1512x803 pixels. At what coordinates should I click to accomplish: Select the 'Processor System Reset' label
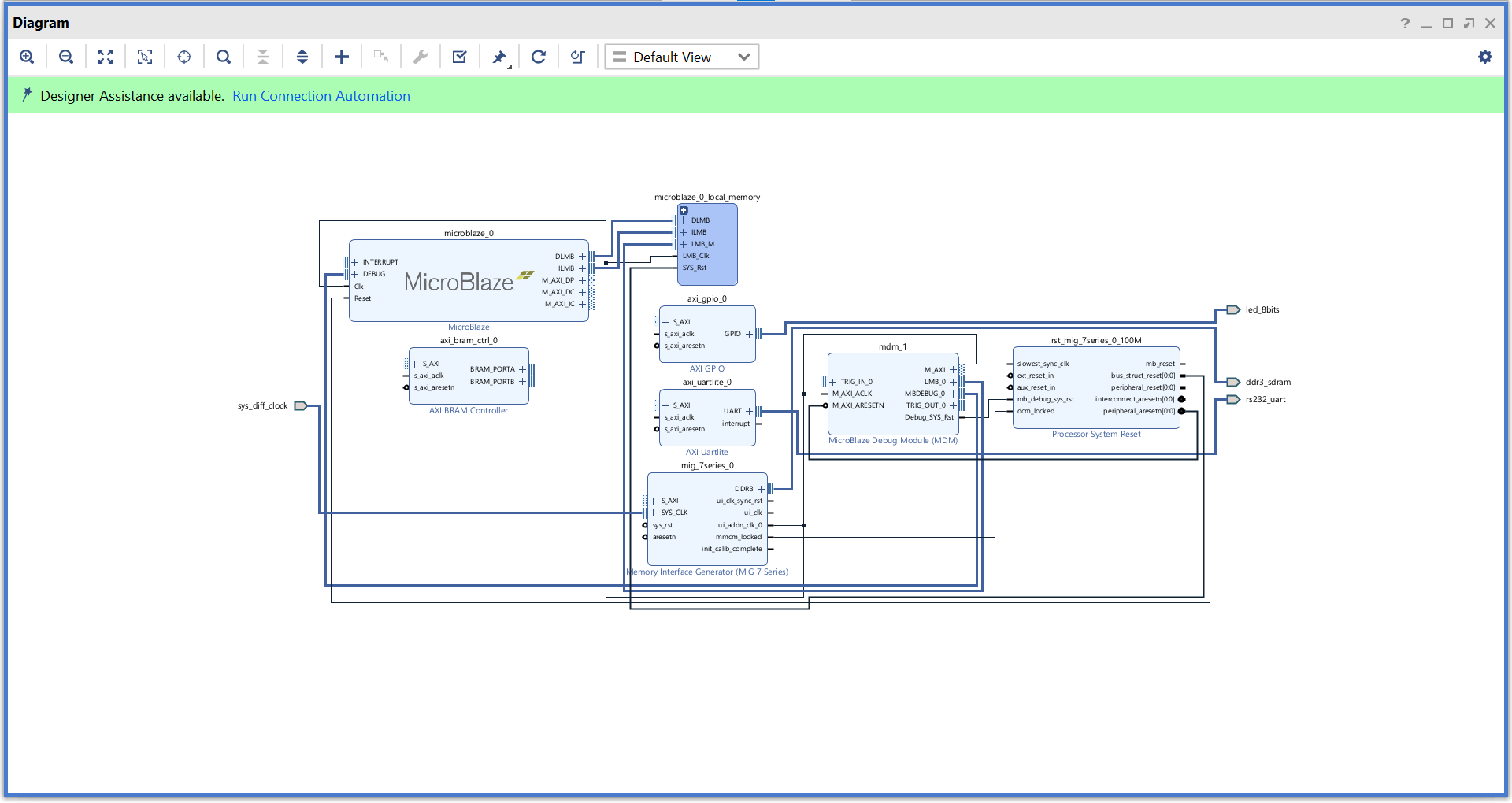(x=1096, y=434)
